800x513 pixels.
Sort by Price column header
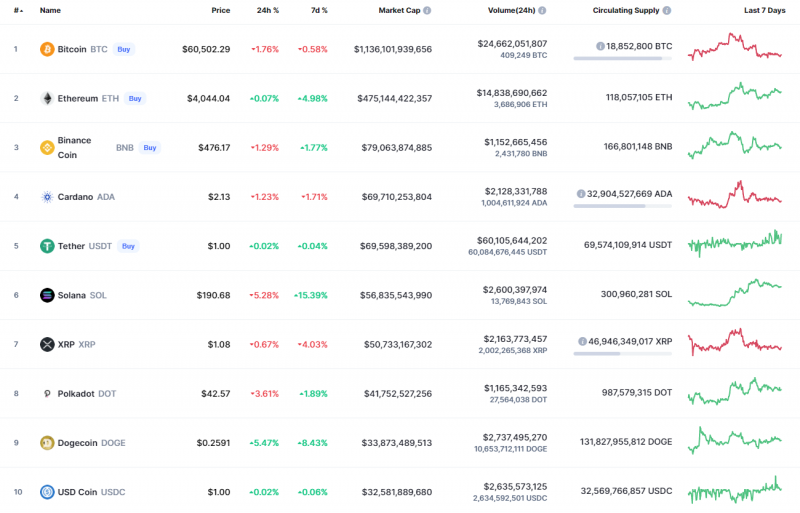point(221,10)
